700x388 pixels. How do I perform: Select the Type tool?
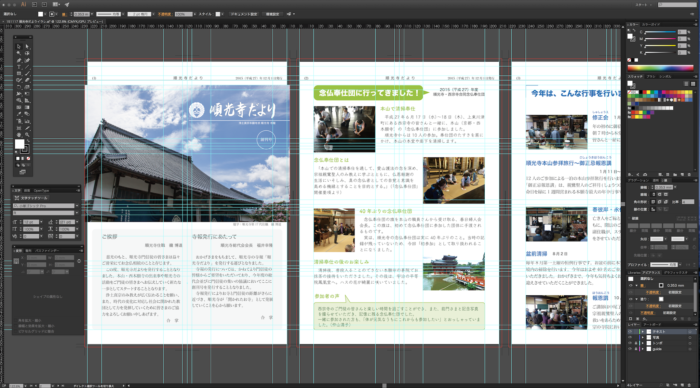(x=19, y=67)
